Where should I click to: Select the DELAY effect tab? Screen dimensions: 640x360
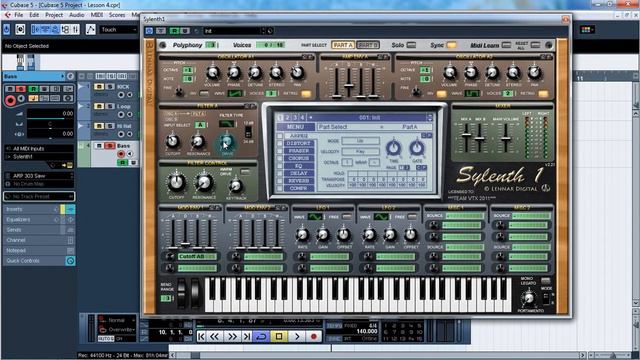point(298,173)
